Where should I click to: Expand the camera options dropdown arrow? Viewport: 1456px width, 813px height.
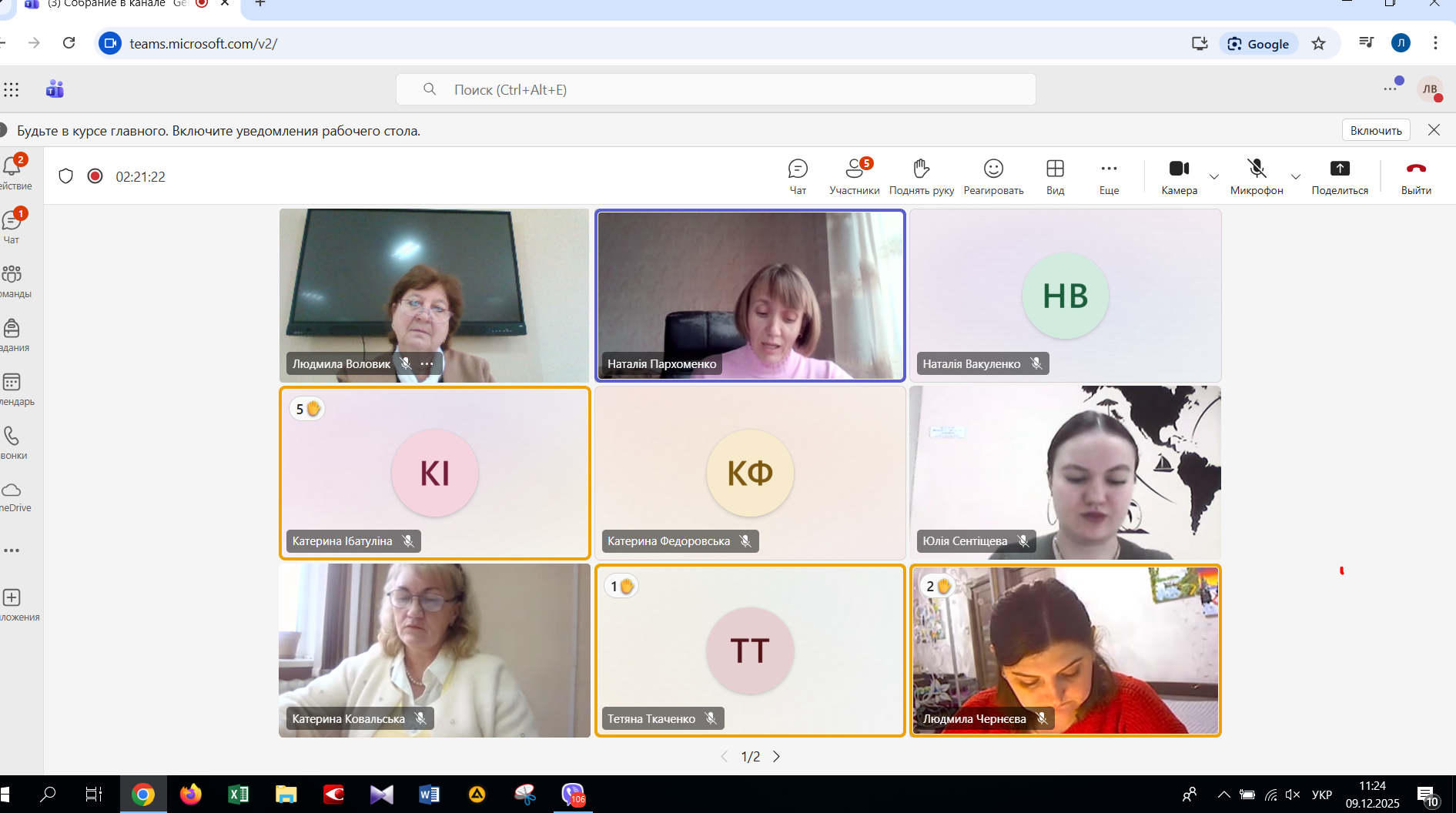click(1214, 176)
